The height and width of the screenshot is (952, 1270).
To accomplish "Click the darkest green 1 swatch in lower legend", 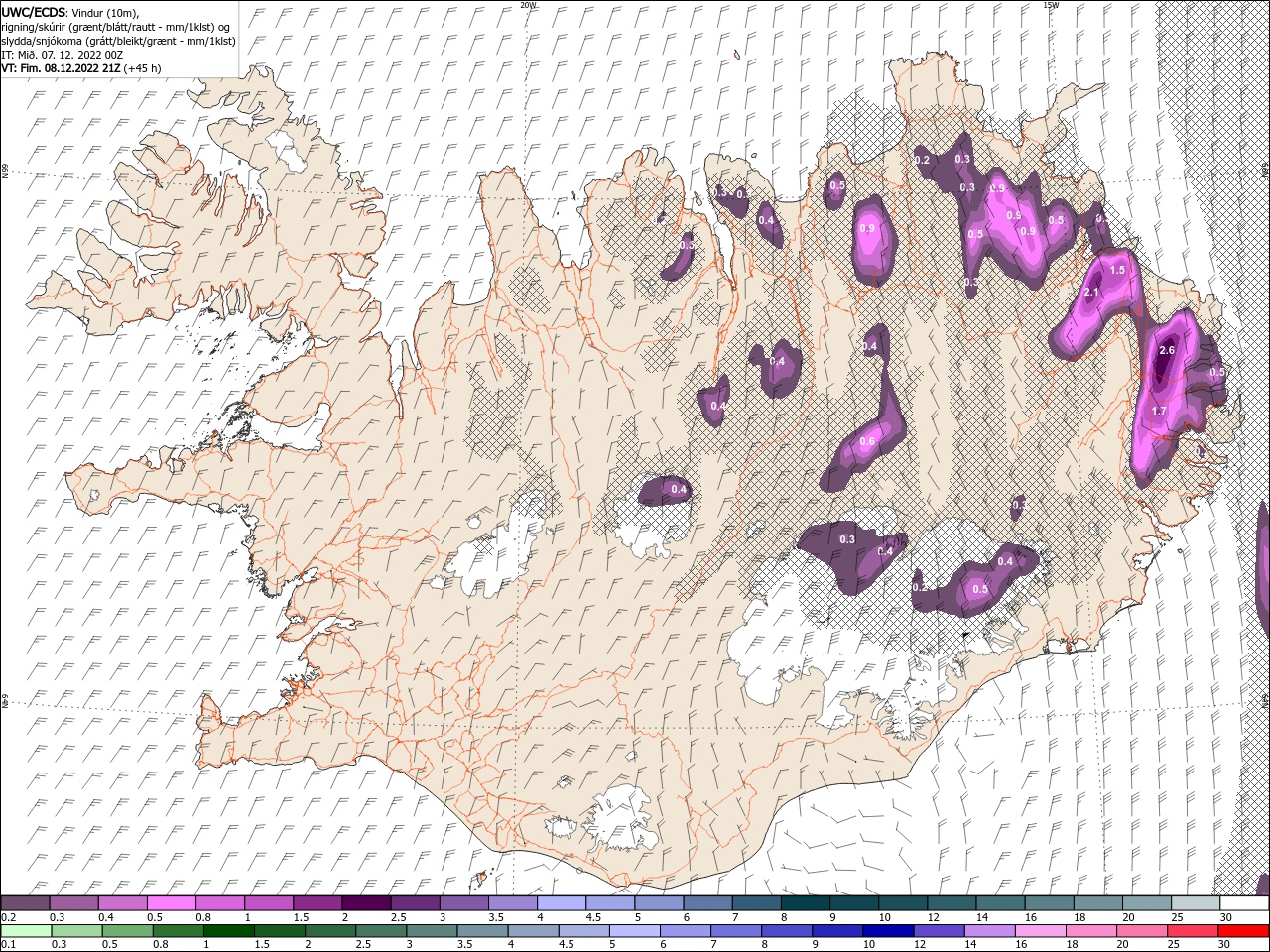I will 228,931.
